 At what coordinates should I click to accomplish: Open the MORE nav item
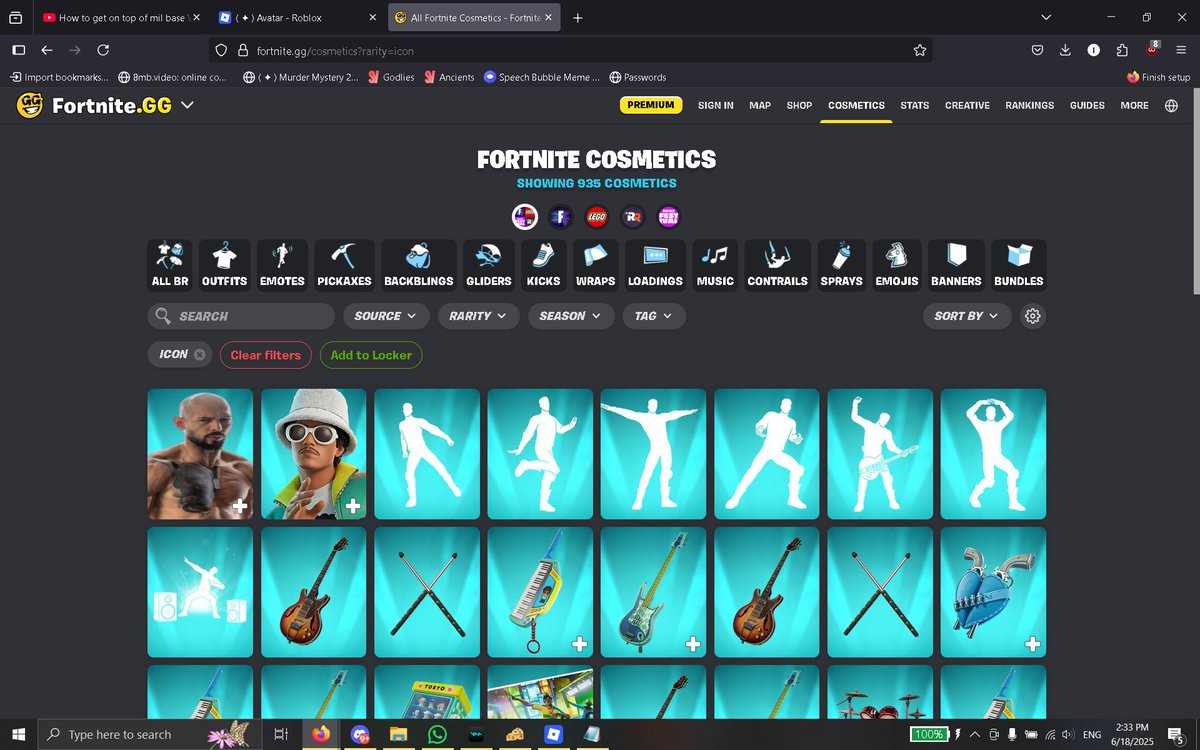pyautogui.click(x=1134, y=105)
